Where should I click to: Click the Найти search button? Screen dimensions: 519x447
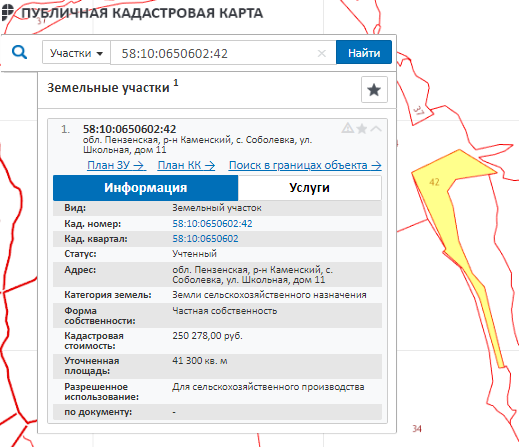pos(364,53)
